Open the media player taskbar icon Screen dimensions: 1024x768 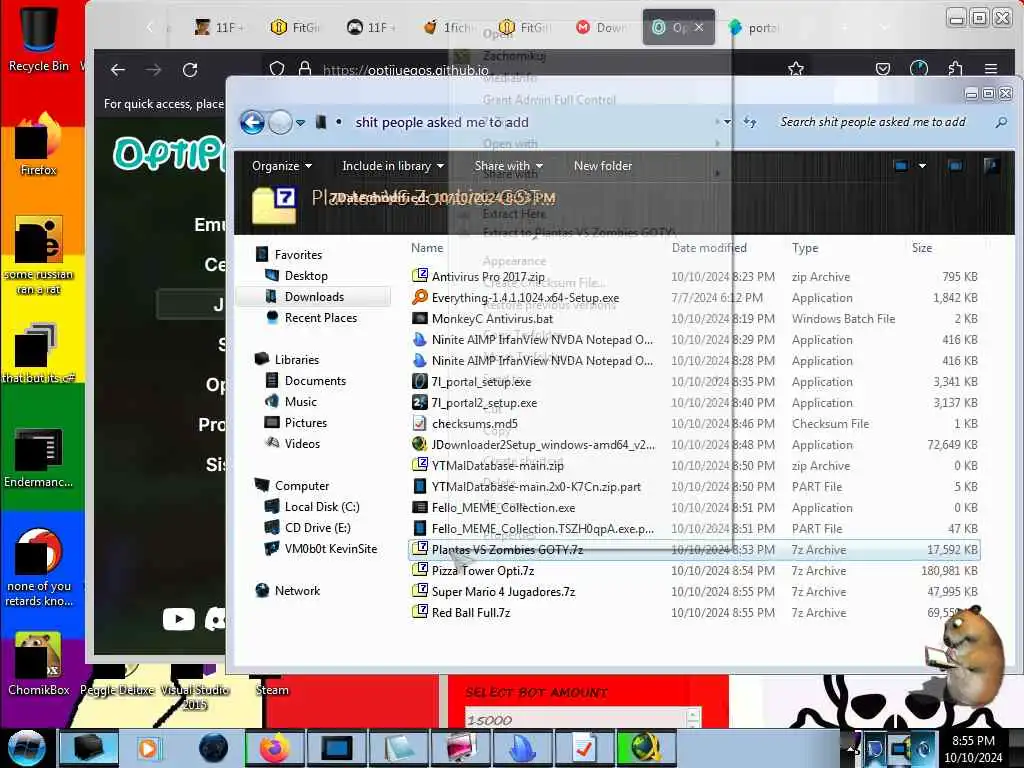coord(150,748)
